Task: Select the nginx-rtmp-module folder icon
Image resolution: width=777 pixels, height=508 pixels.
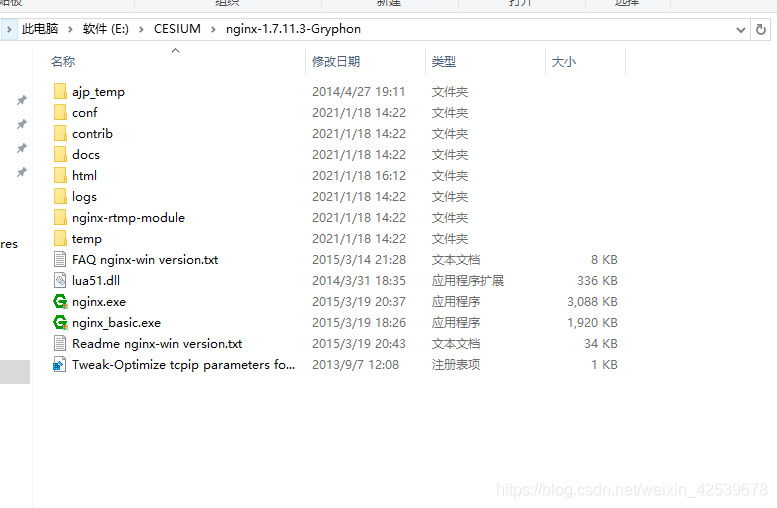Action: [x=60, y=218]
